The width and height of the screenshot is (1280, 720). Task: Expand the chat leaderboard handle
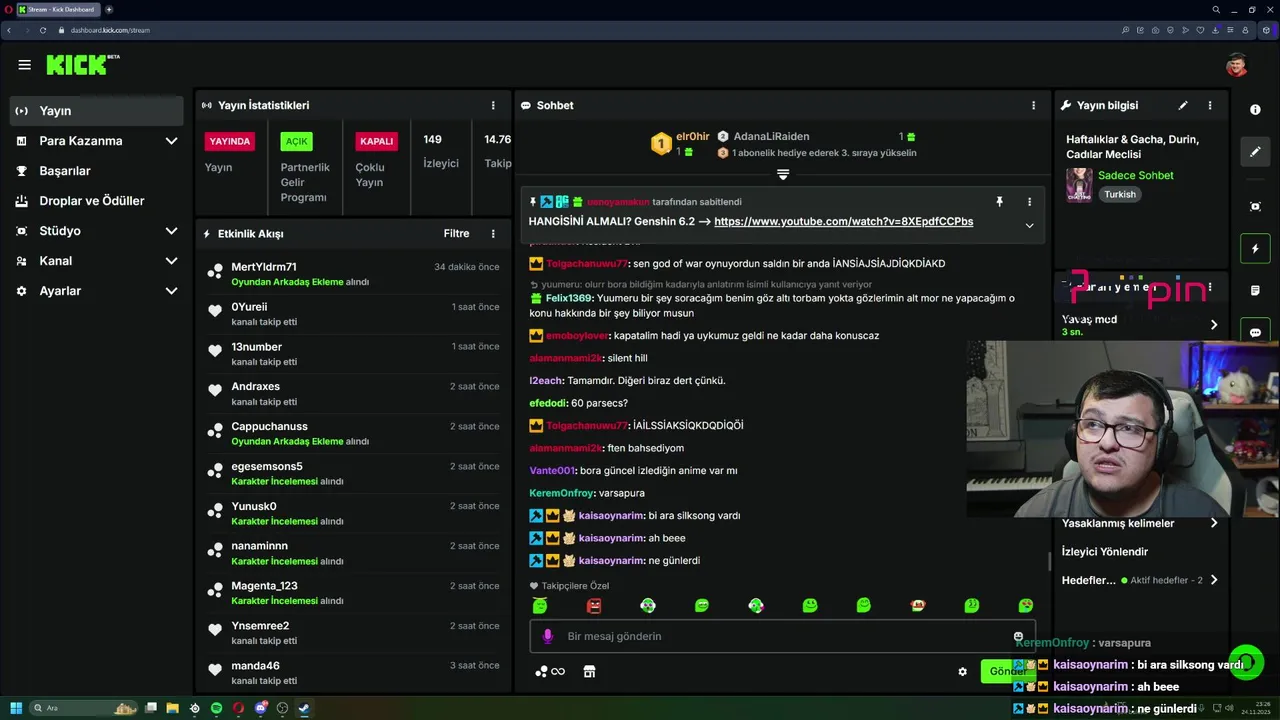coord(783,174)
